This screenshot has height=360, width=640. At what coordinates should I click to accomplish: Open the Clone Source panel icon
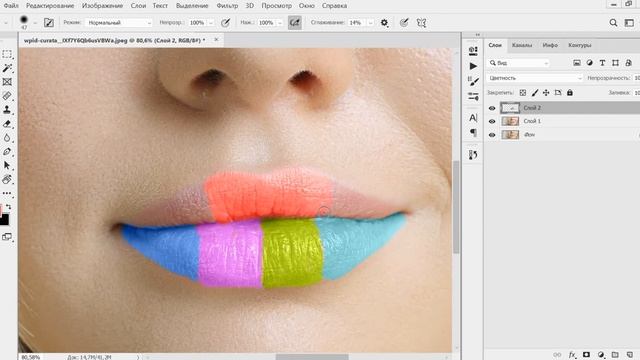click(473, 155)
